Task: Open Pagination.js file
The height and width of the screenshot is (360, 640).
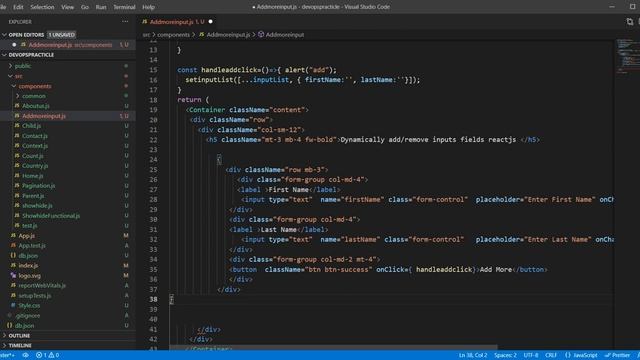Action: tap(38, 186)
